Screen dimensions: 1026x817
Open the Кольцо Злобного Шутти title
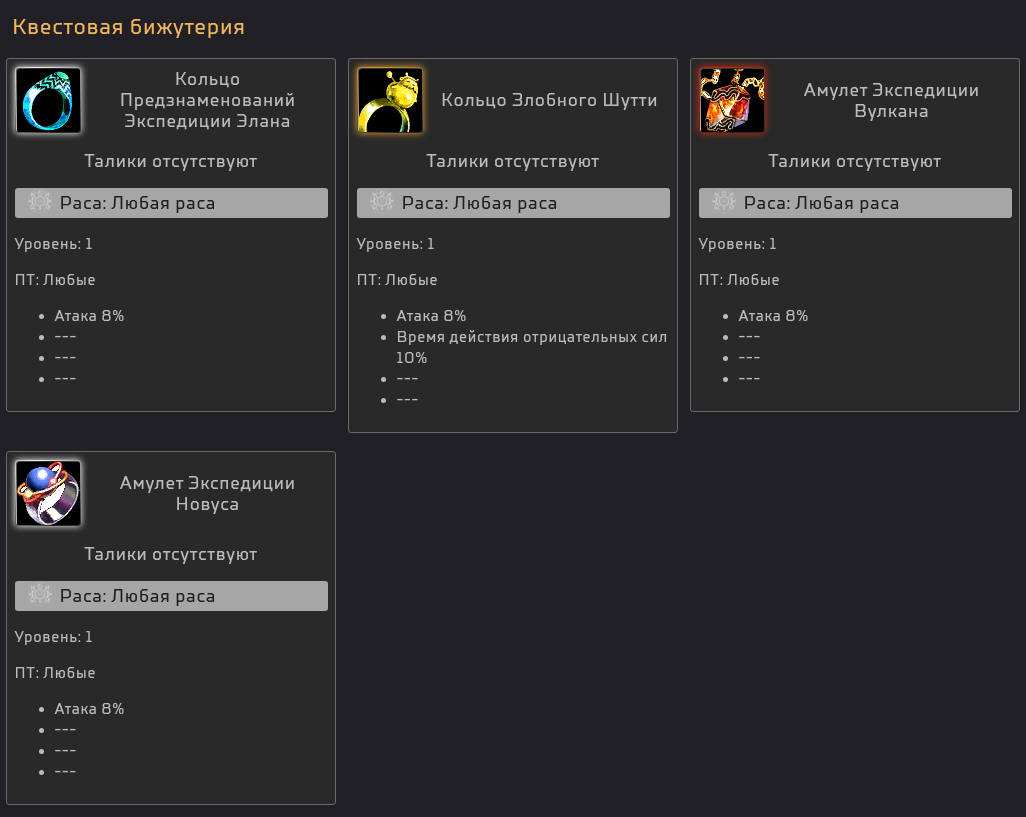[549, 100]
